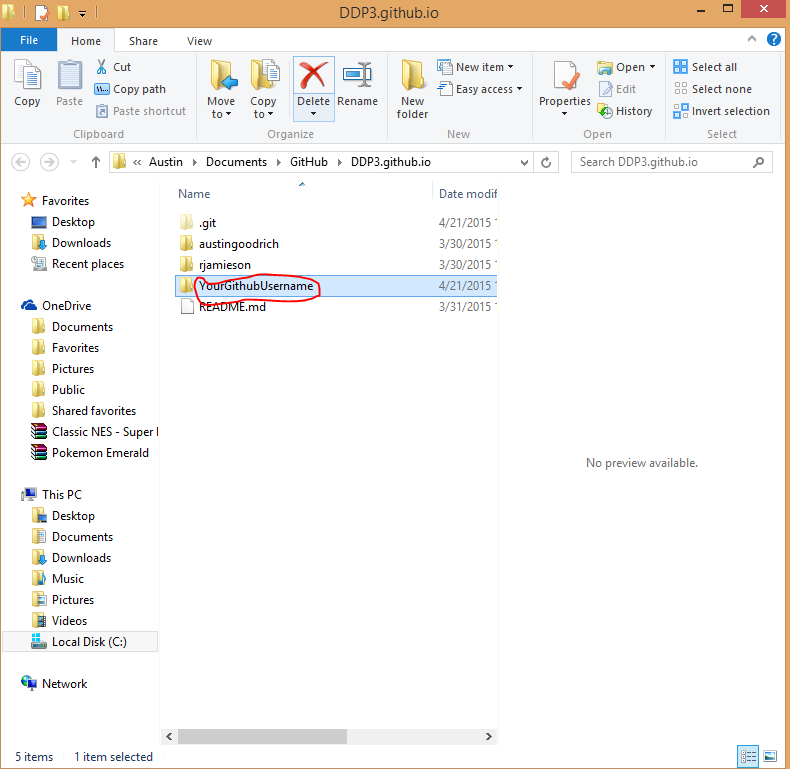Switch to the View ribbon tab
Image resolution: width=790 pixels, height=769 pixels.
point(199,41)
